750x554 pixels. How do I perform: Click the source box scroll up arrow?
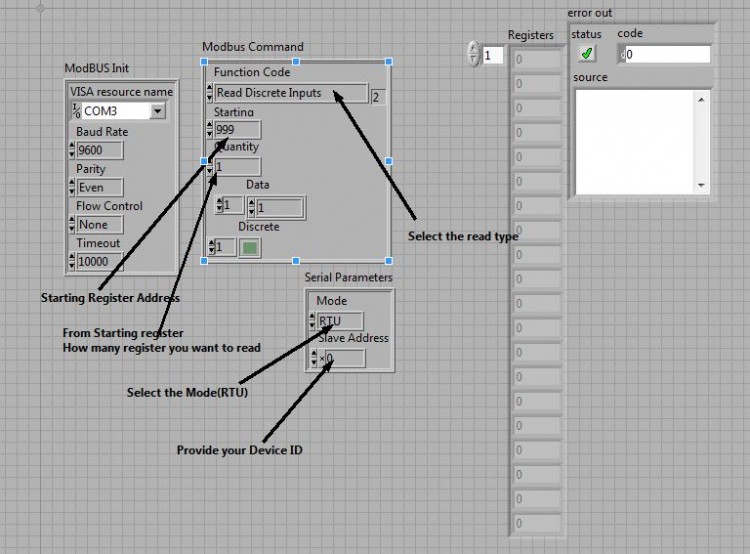click(x=701, y=100)
